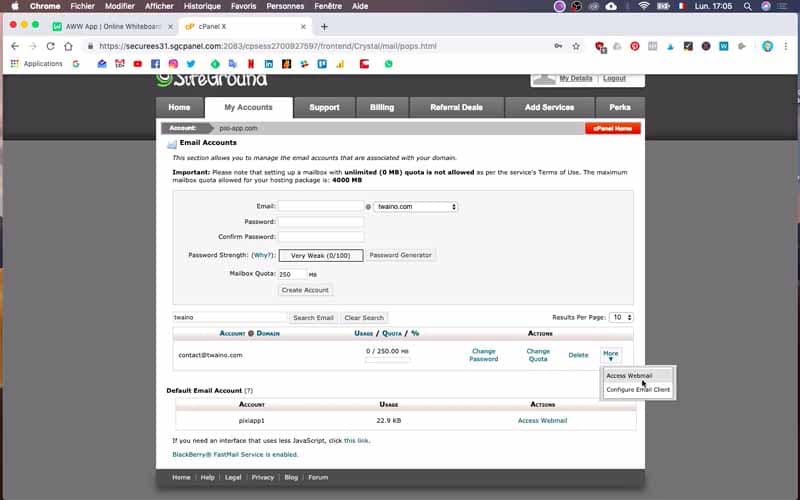Close the cPanel X tab

click(303, 27)
